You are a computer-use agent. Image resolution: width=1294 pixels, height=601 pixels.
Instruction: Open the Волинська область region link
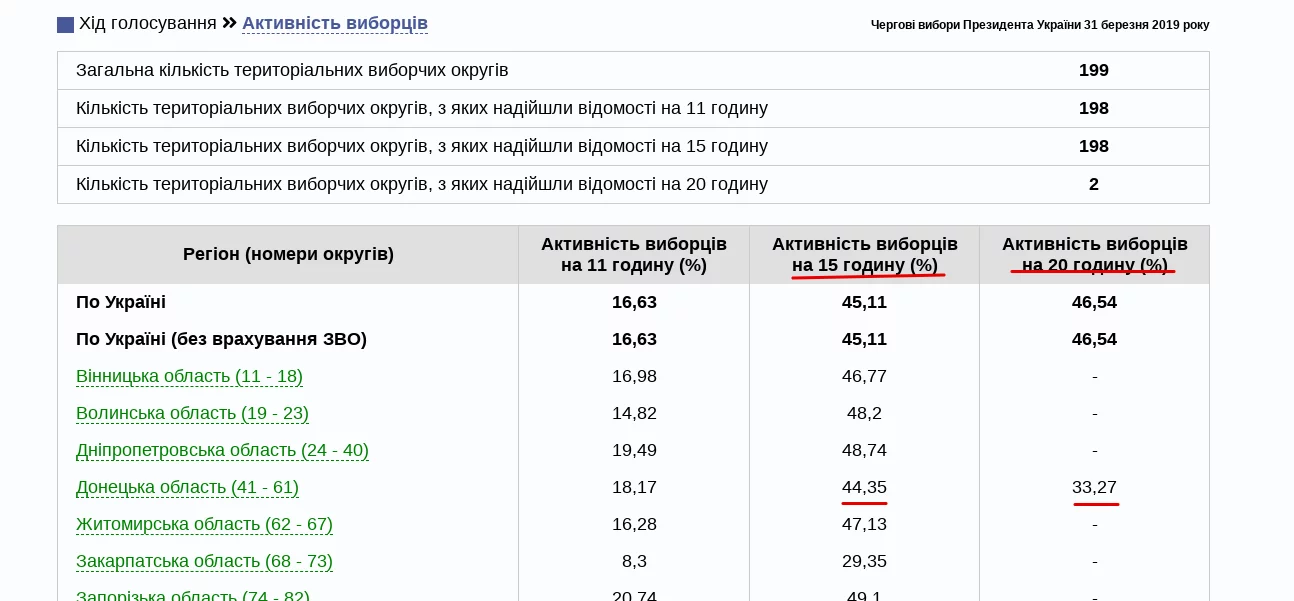tap(191, 413)
